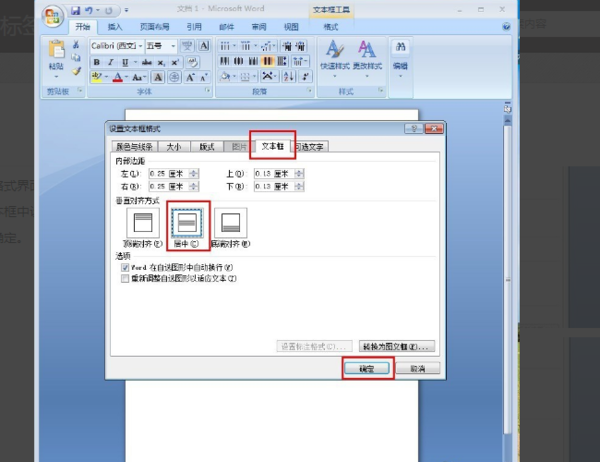The width and height of the screenshot is (600, 462).
Task: Select the Format Painter brush icon
Action: 77,71
